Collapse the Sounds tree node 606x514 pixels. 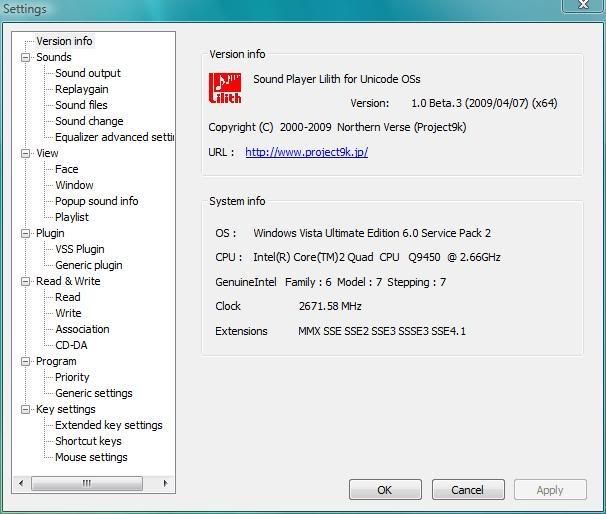[25, 58]
